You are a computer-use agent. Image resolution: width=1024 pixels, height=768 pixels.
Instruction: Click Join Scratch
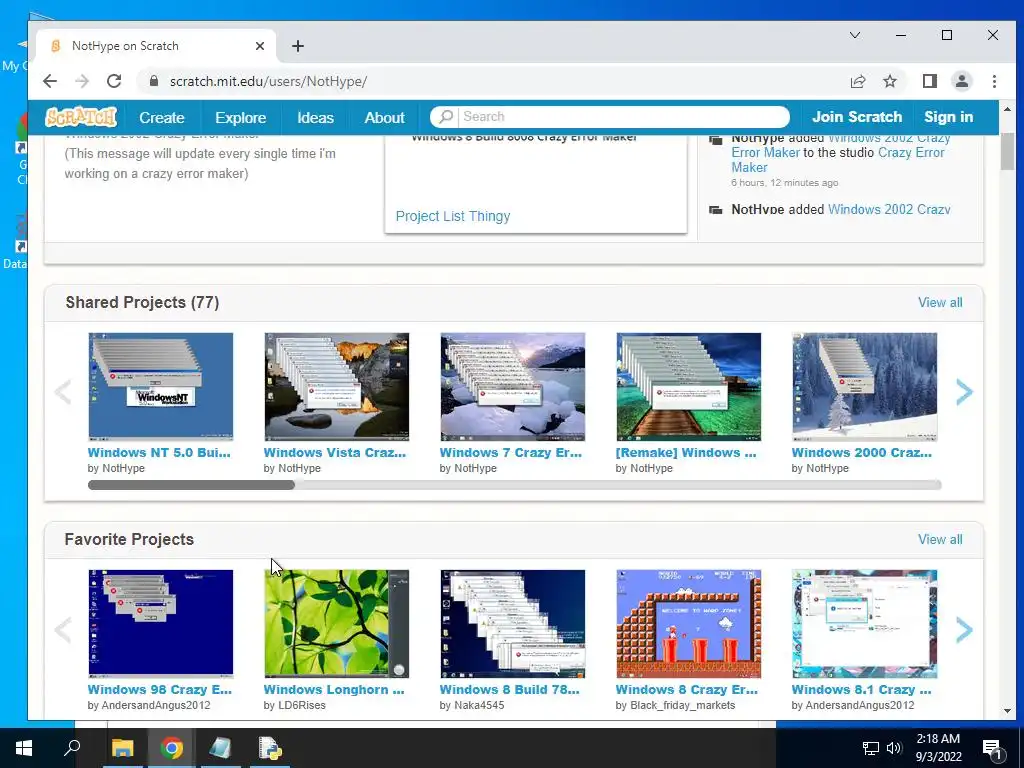(857, 117)
